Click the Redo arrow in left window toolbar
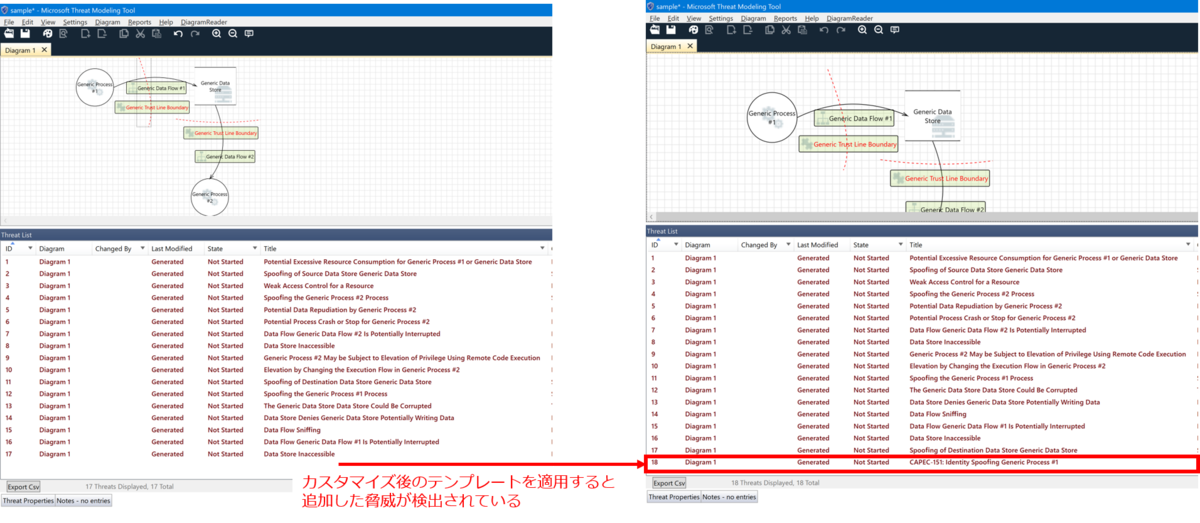 (x=195, y=33)
